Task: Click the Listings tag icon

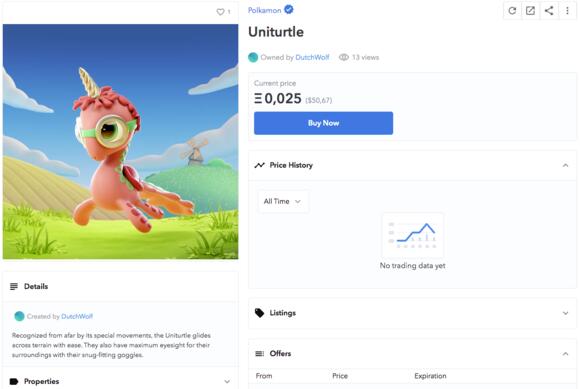Action: (x=260, y=313)
